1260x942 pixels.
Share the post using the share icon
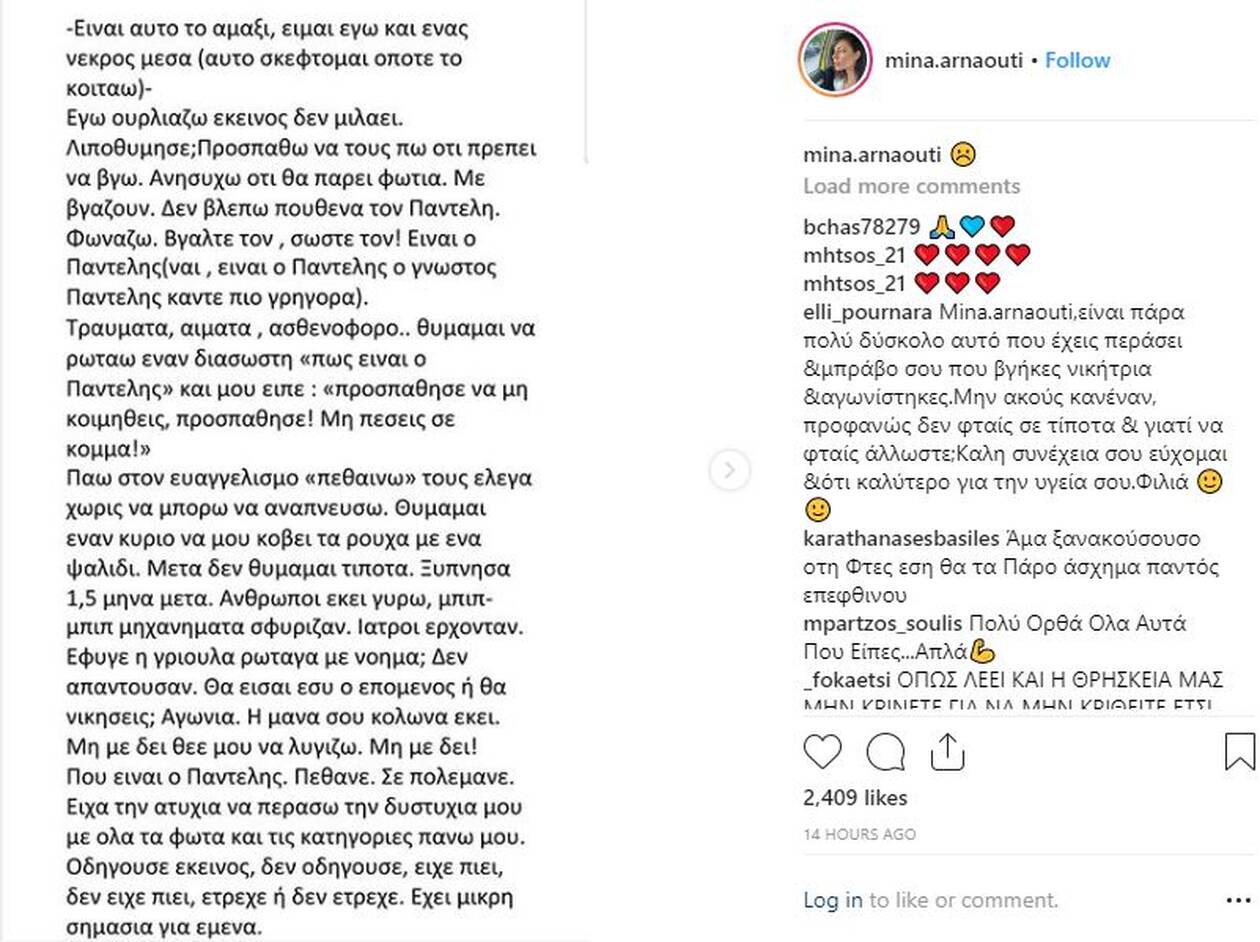pos(946,752)
